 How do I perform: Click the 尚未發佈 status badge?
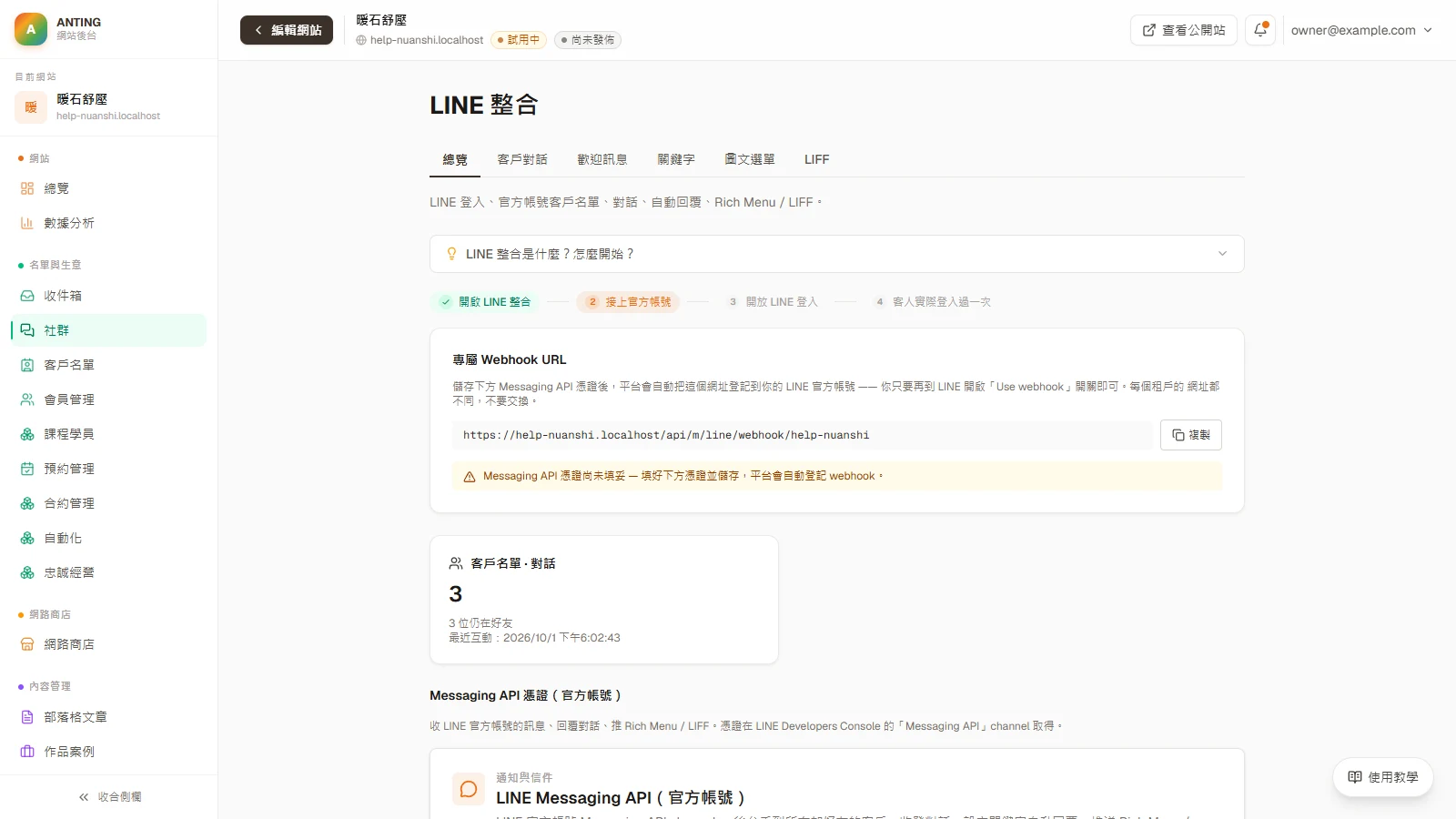pyautogui.click(x=588, y=40)
